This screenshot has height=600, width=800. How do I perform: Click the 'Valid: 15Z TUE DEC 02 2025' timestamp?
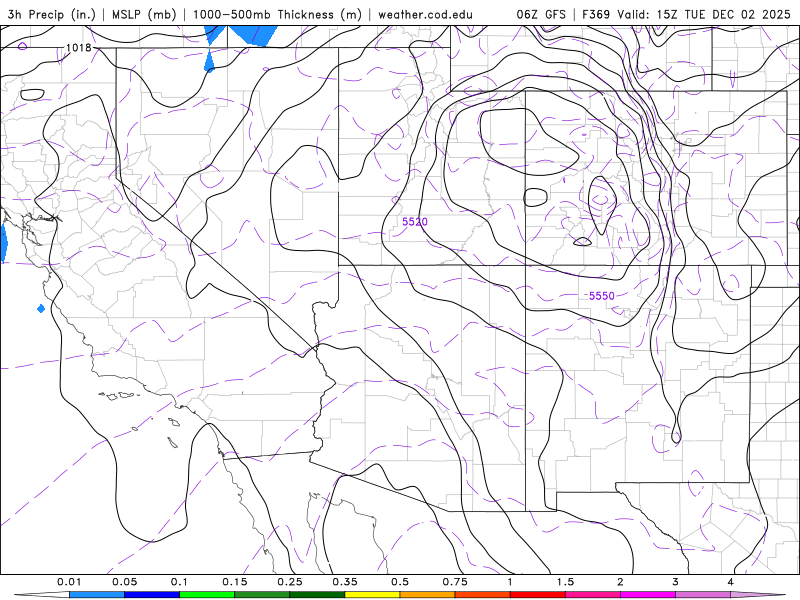tap(704, 14)
